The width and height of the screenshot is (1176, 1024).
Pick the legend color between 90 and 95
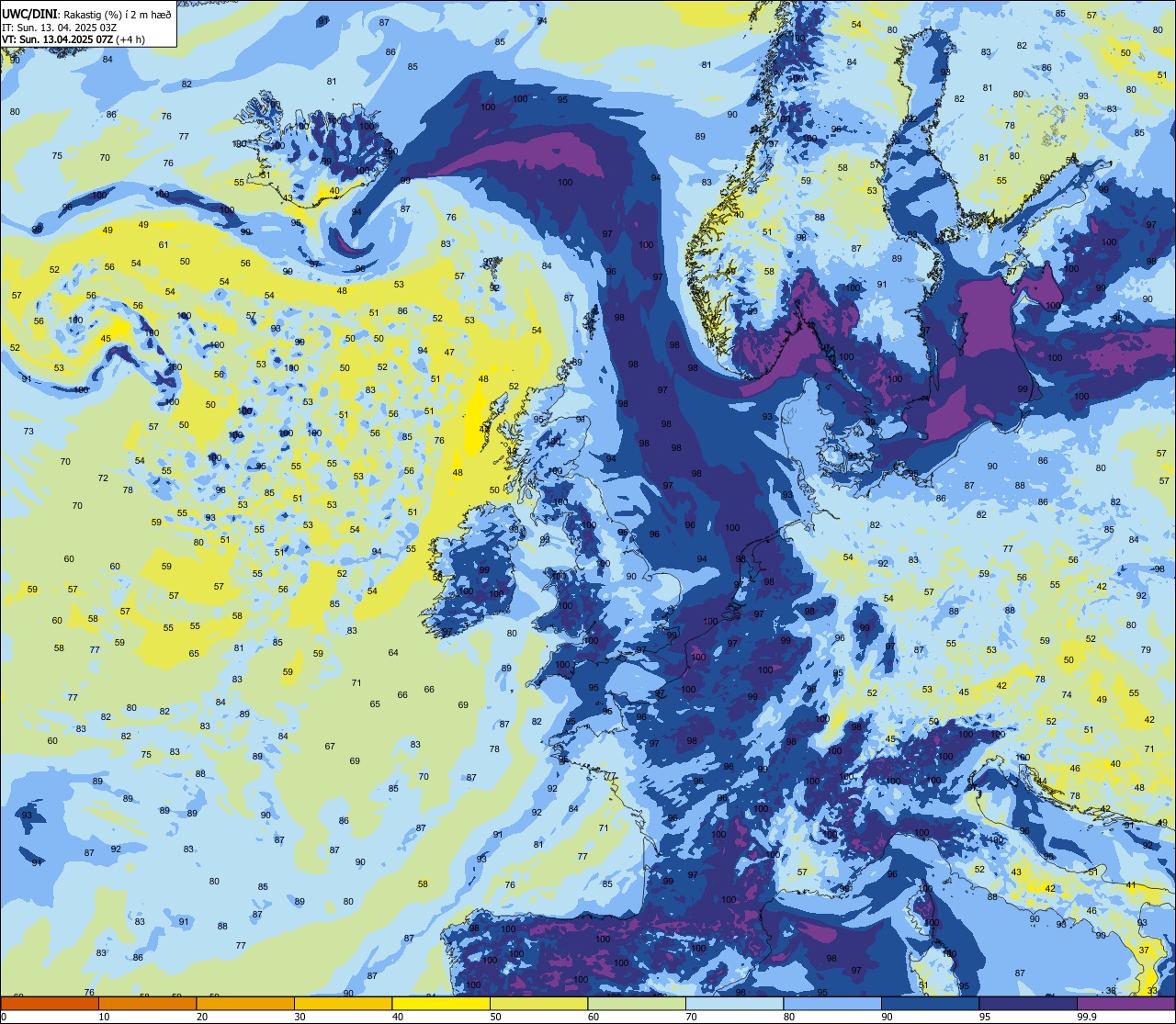point(930,1003)
